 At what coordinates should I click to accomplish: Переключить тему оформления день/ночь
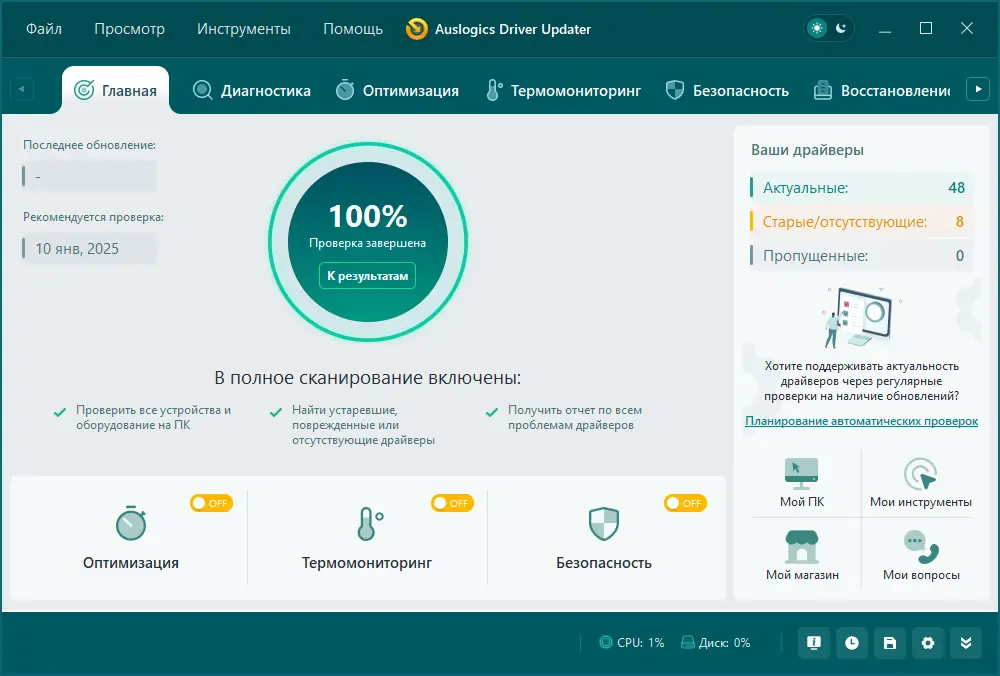829,28
